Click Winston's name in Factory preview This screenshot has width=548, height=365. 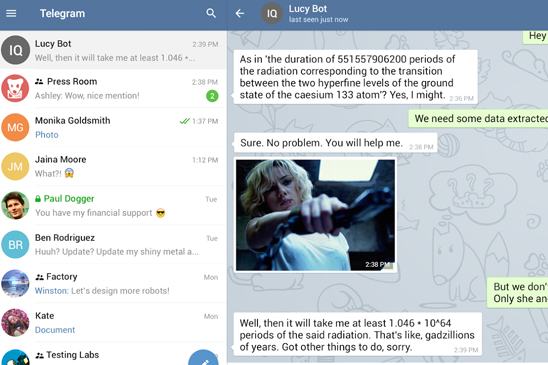[52, 291]
